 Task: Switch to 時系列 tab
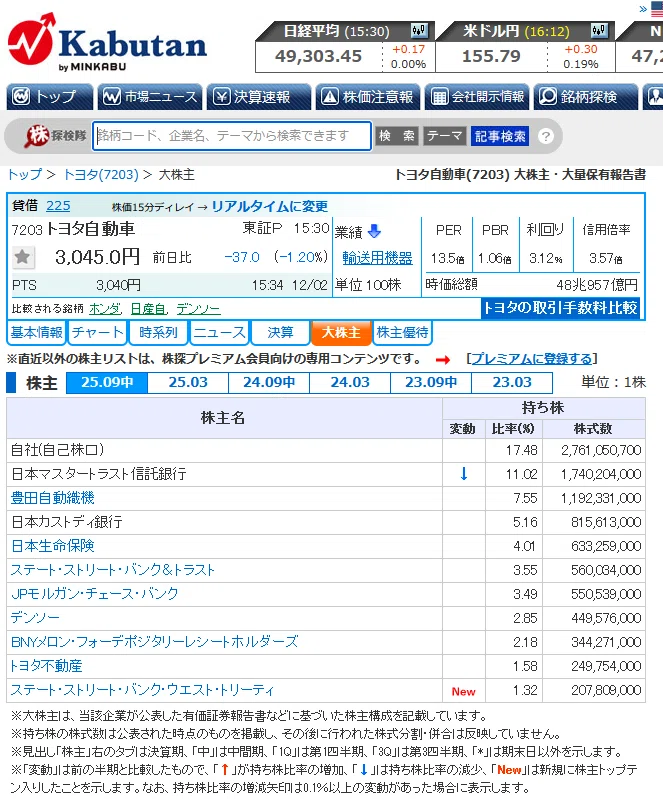coord(158,333)
